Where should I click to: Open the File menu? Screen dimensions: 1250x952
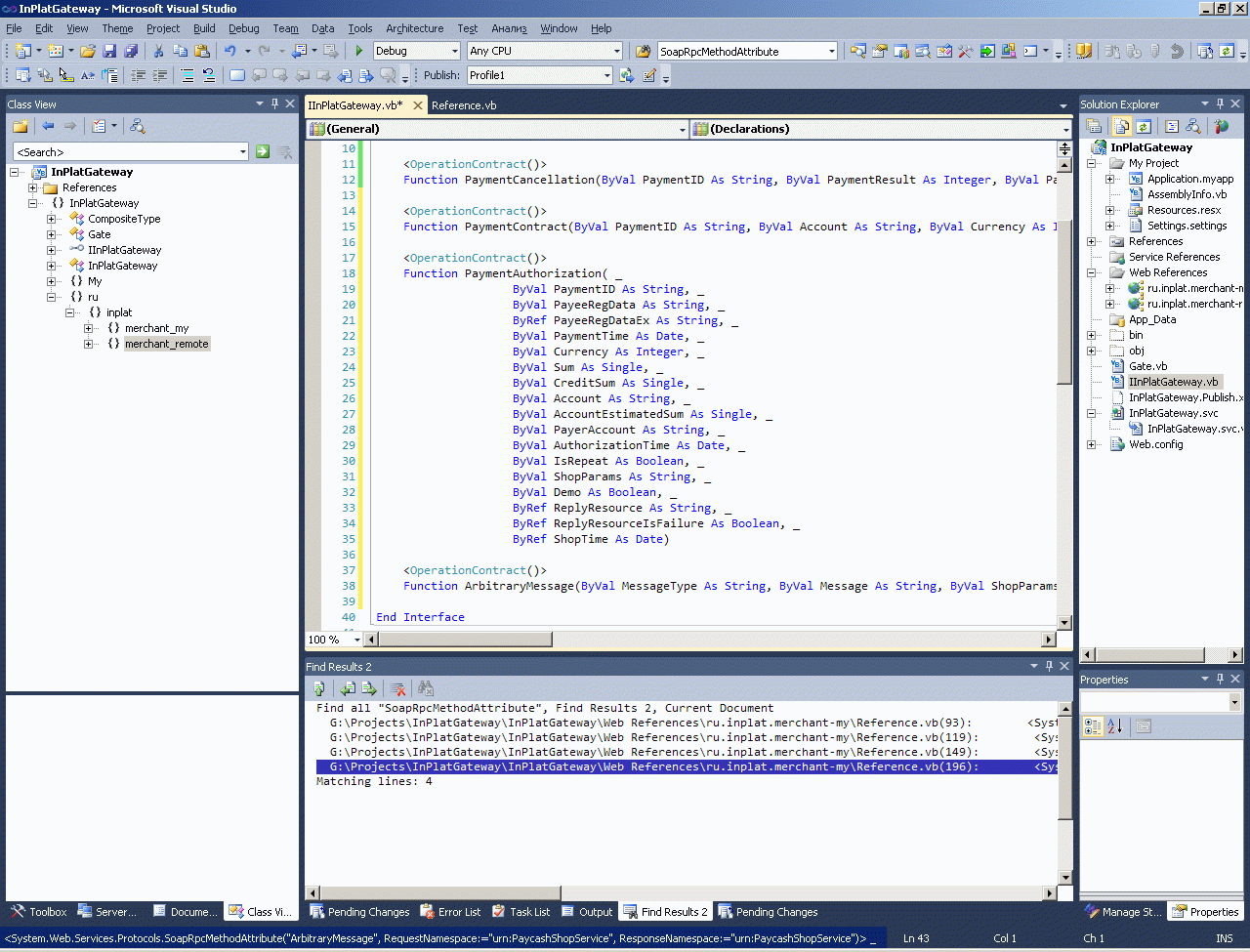[14, 28]
